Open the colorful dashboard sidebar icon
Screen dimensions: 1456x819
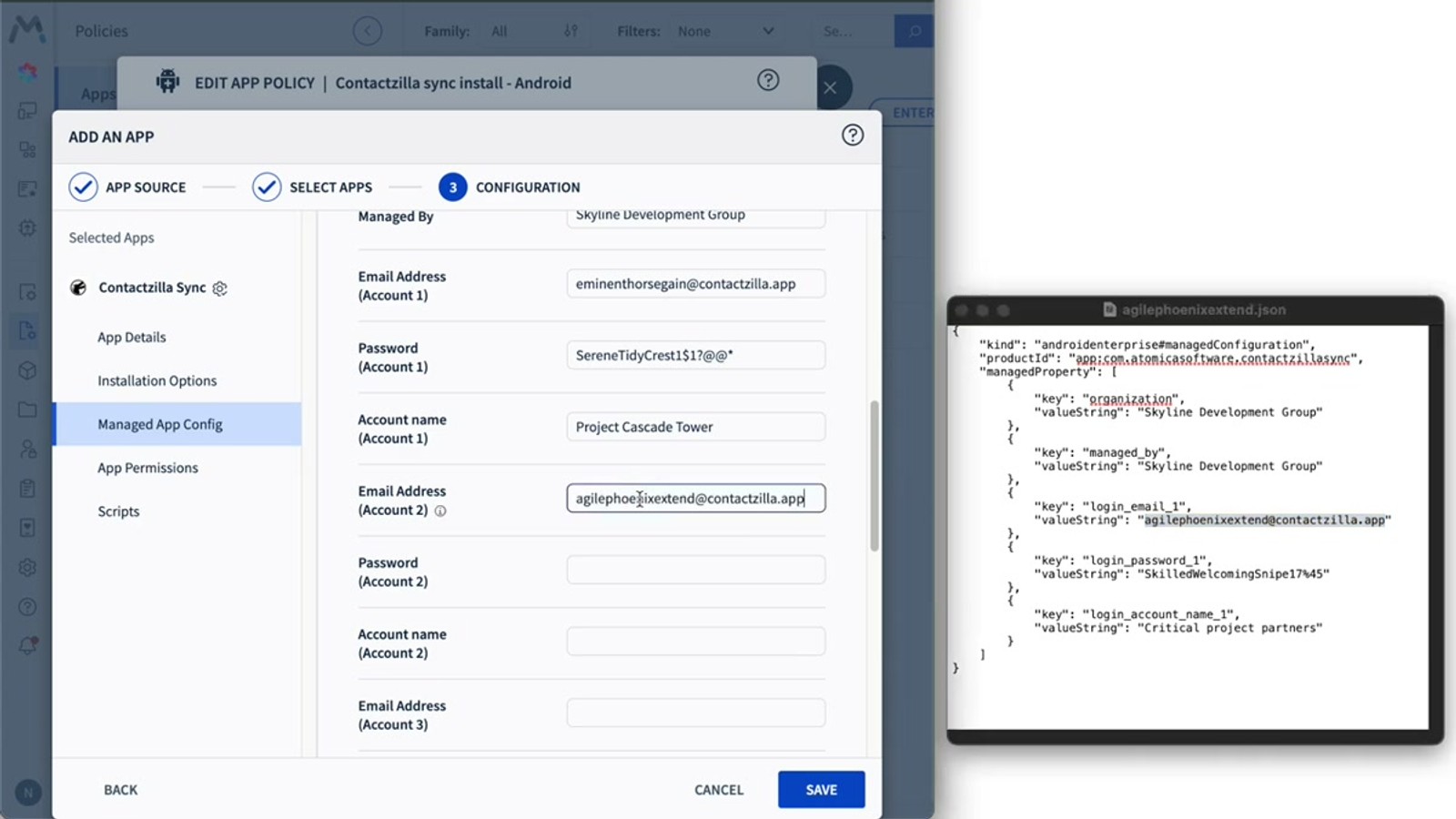27,71
